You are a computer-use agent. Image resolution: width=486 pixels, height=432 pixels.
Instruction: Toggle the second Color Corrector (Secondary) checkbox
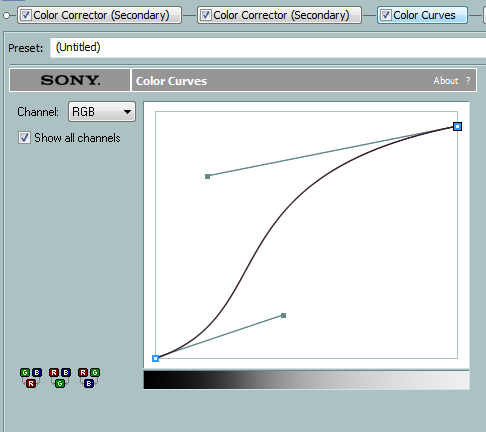click(206, 15)
